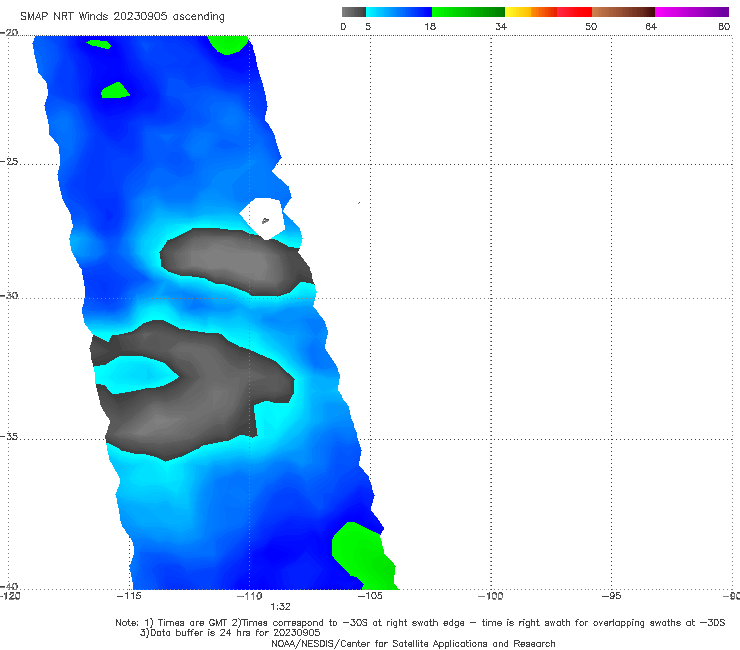Click the latitude axis label '-40'
This screenshot has height=650, width=740.
pos(9,586)
